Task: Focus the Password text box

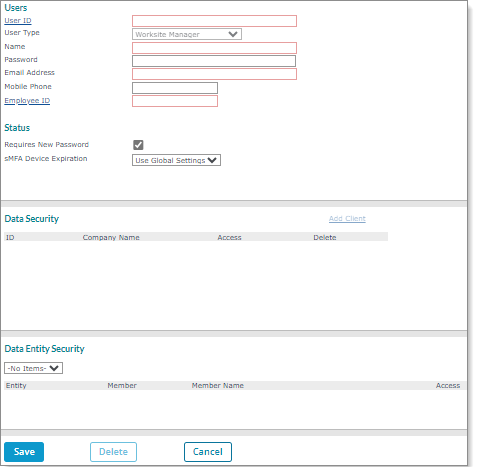Action: coord(214,61)
